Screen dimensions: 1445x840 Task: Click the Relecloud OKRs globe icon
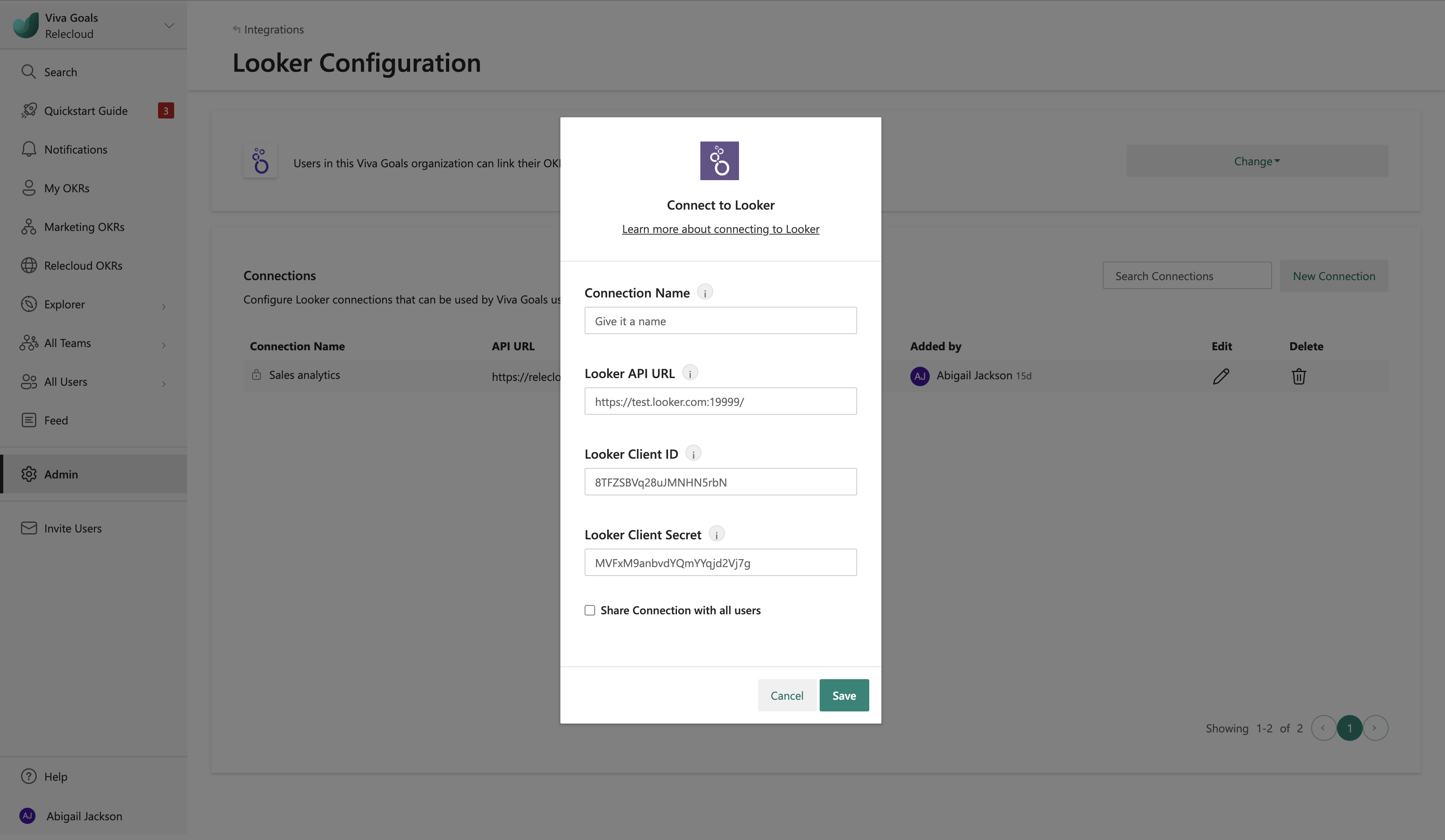pos(29,266)
